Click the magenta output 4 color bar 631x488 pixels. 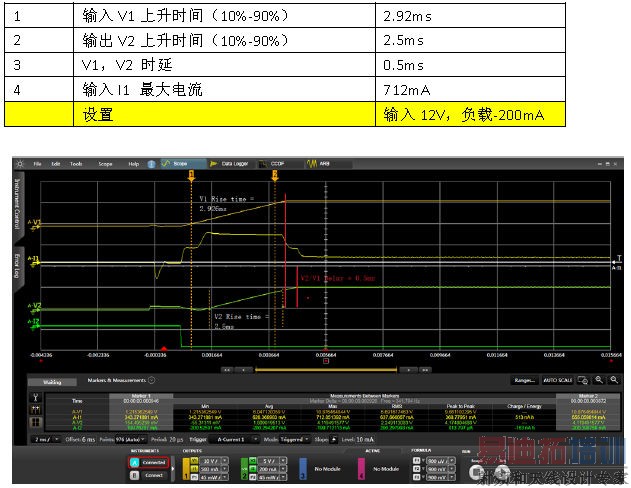pyautogui.click(x=361, y=468)
